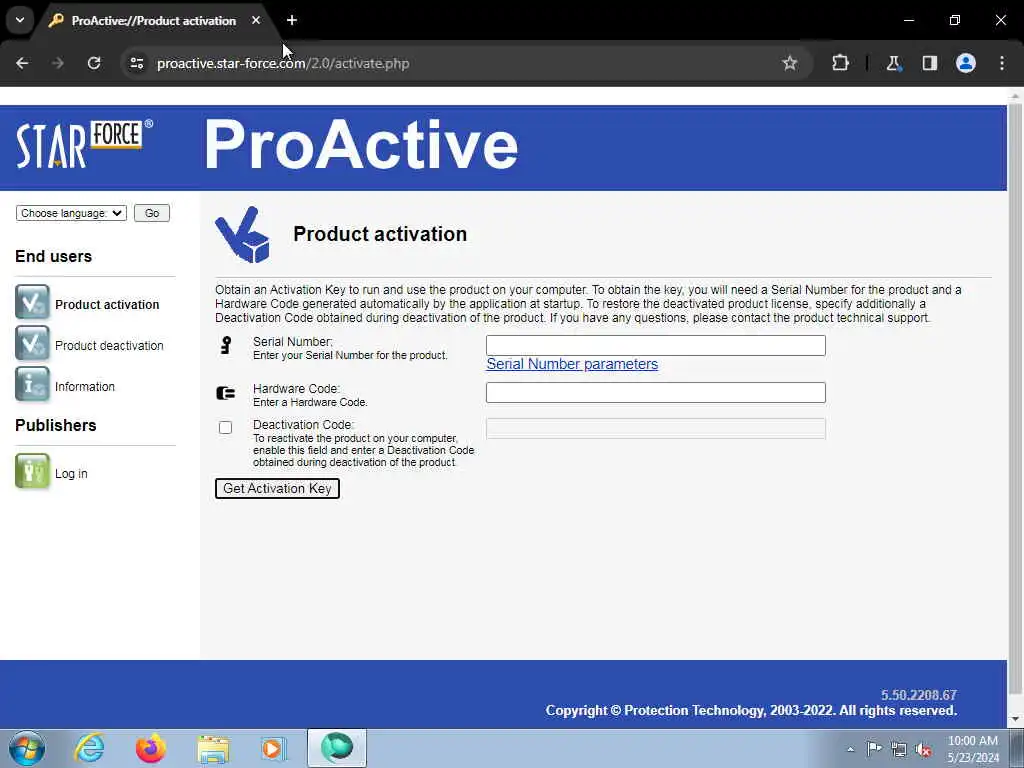
Task: Click the Hardware Code icon
Action: point(225,393)
